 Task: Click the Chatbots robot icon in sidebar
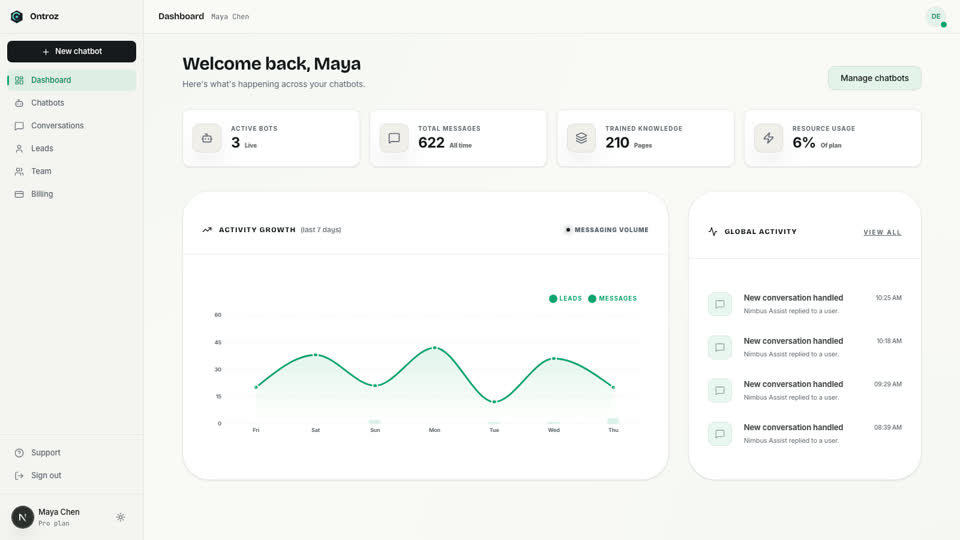click(x=19, y=103)
